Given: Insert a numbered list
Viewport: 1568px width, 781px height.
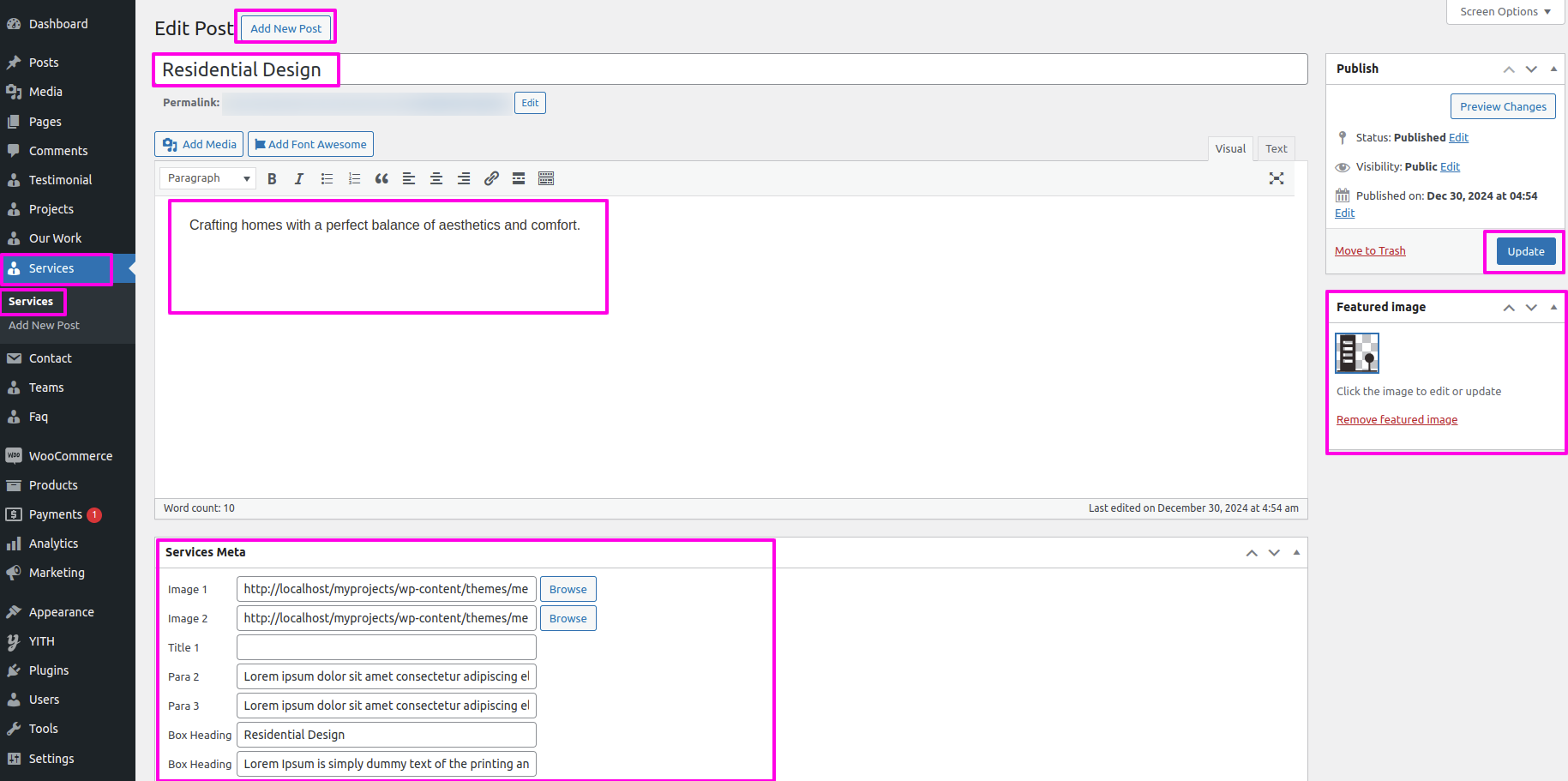Looking at the screenshot, I should [354, 178].
